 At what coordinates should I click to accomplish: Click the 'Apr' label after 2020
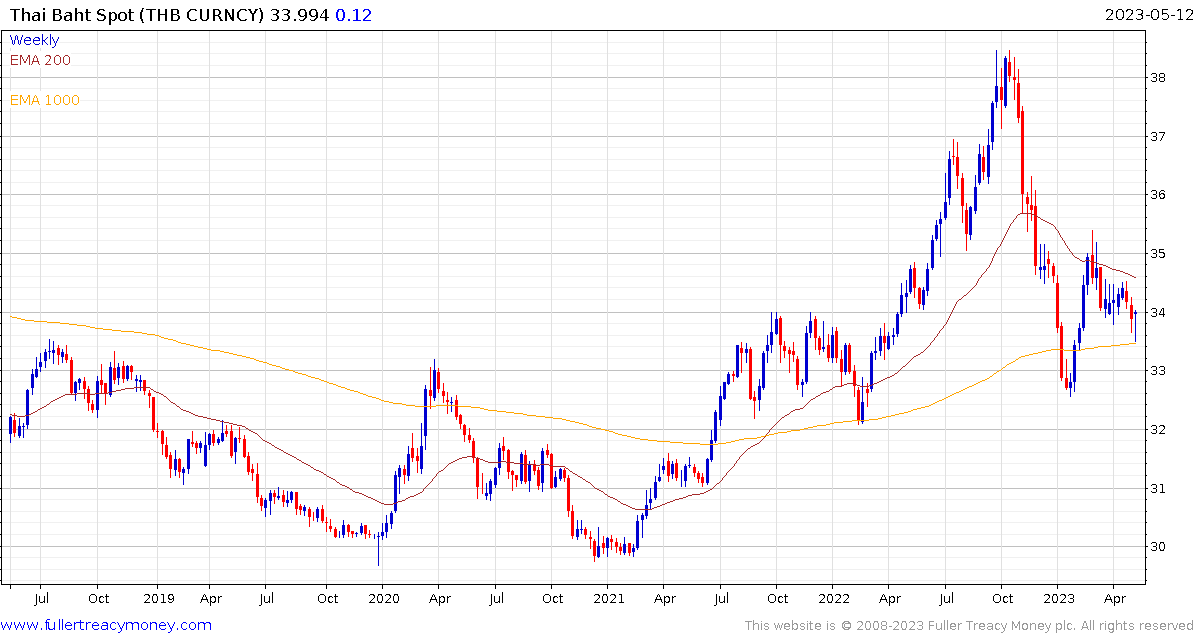point(438,599)
